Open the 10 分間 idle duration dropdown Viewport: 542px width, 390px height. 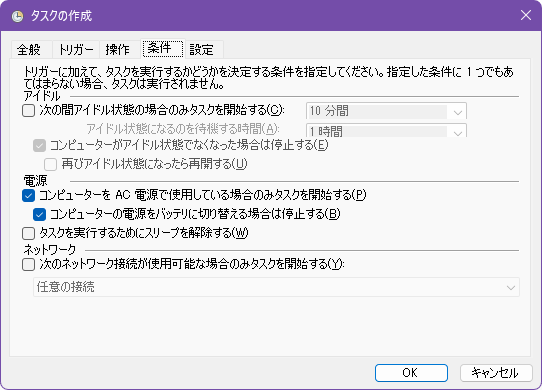point(386,111)
